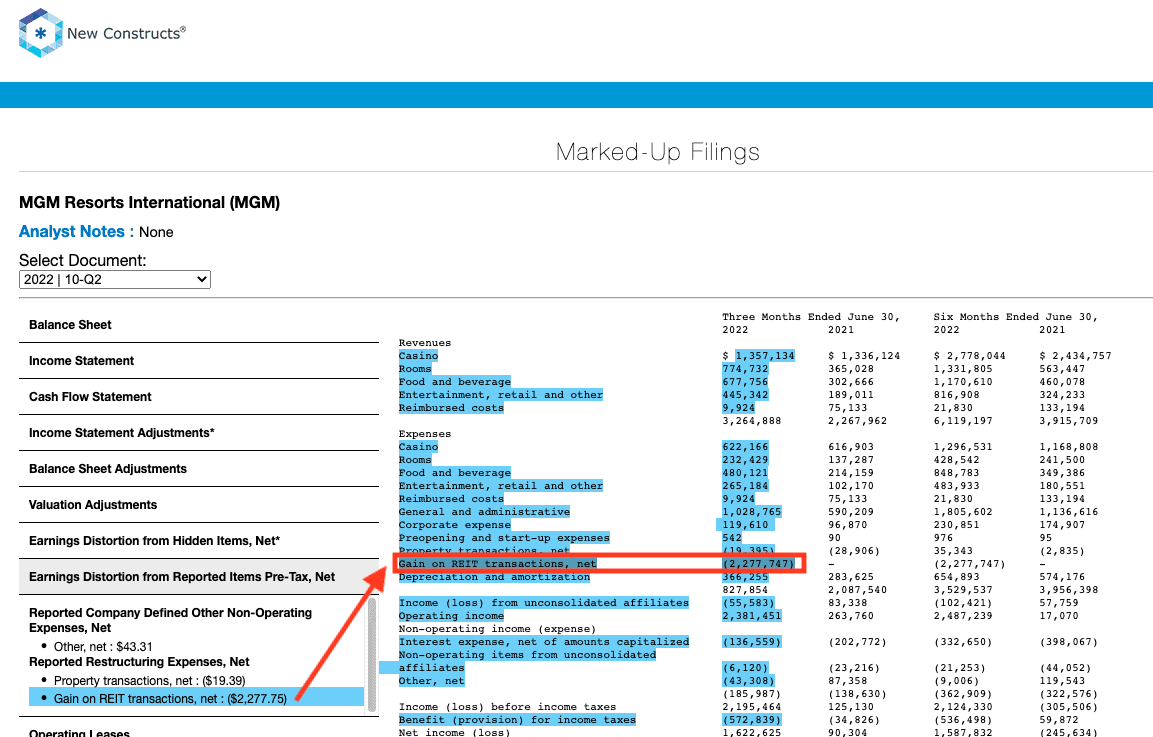Click 'Marked-Up Filings' page heading

pyautogui.click(x=657, y=152)
